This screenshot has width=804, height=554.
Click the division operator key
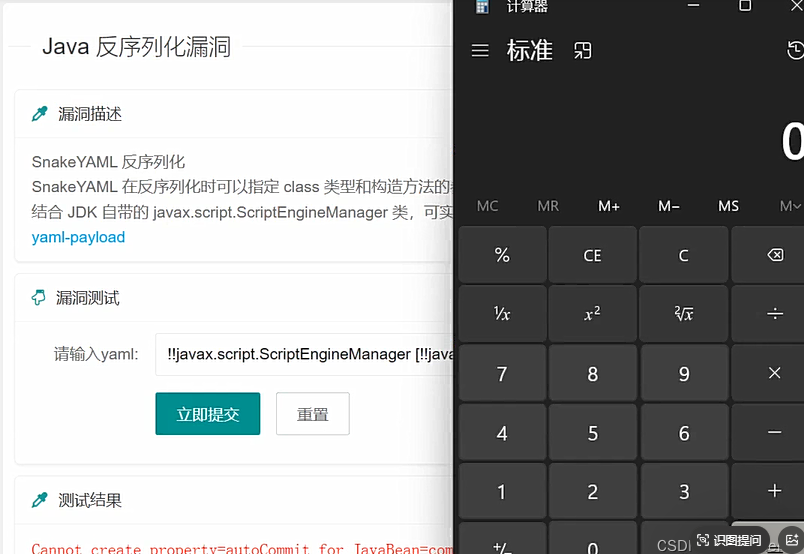pos(774,314)
